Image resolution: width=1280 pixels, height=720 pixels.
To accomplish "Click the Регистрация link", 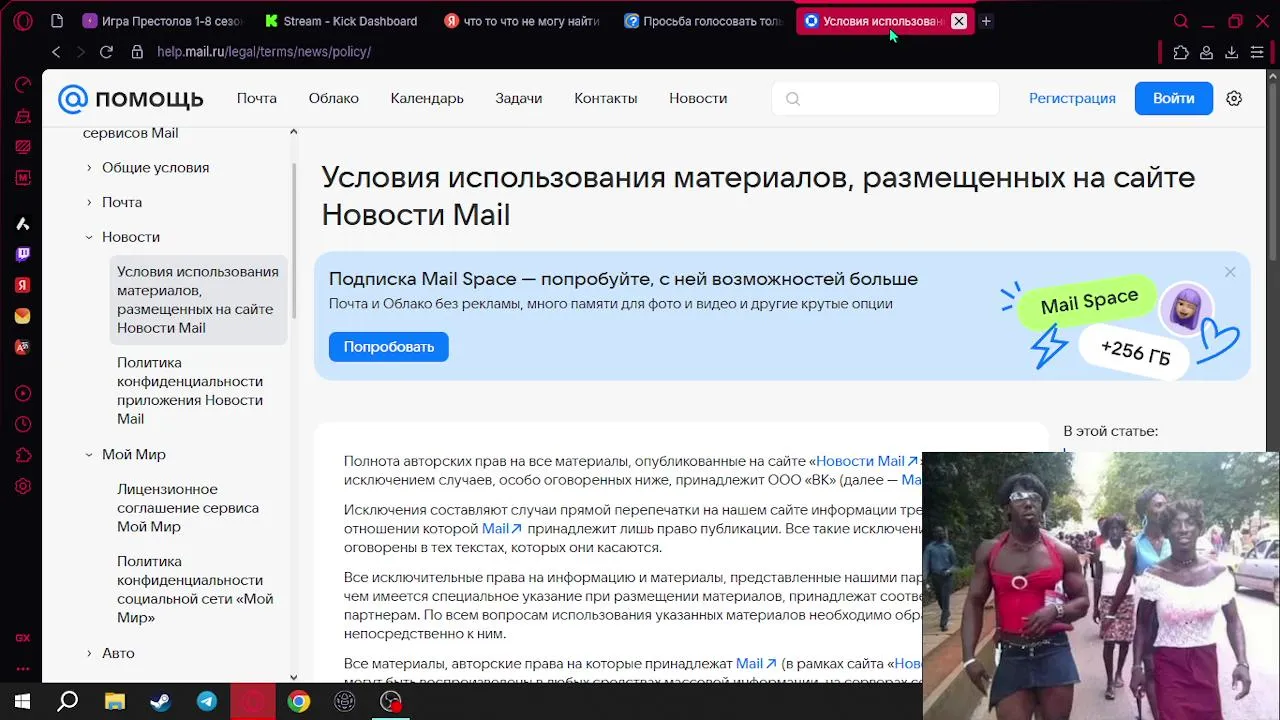I will [1072, 98].
